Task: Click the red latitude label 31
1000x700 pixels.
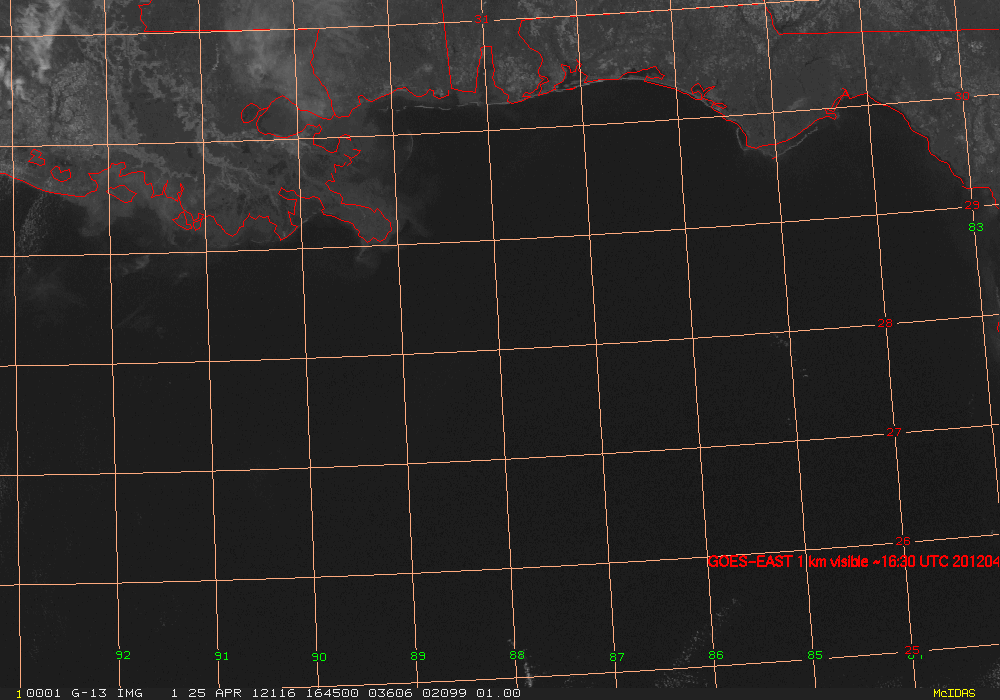Action: click(481, 19)
